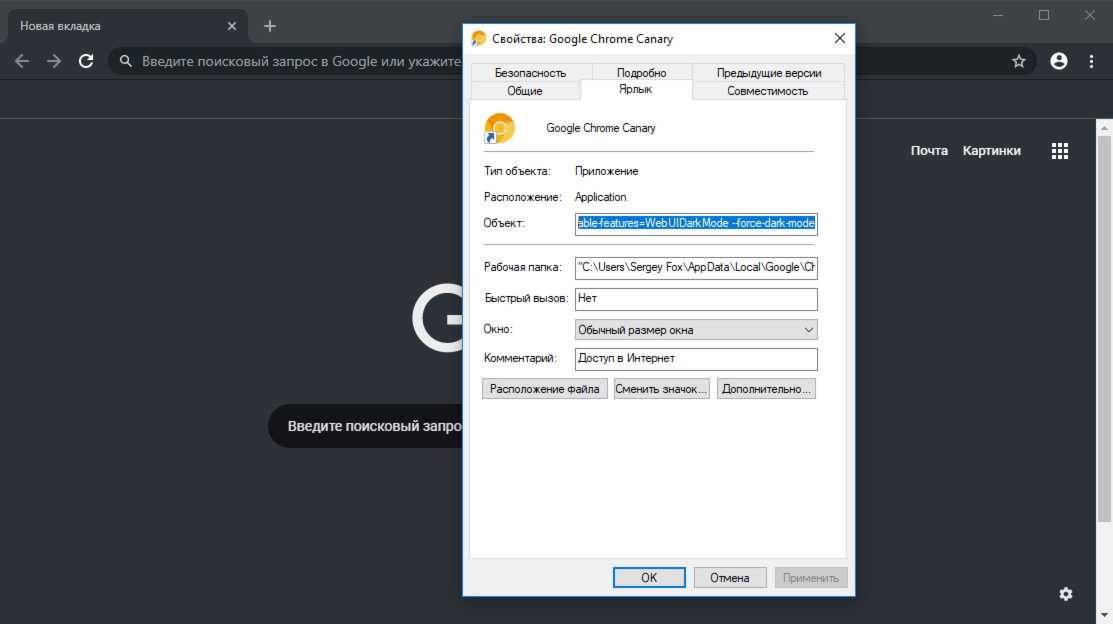Select the Новая вкладка browser tab
Image resolution: width=1113 pixels, height=624 pixels.
[x=128, y=26]
